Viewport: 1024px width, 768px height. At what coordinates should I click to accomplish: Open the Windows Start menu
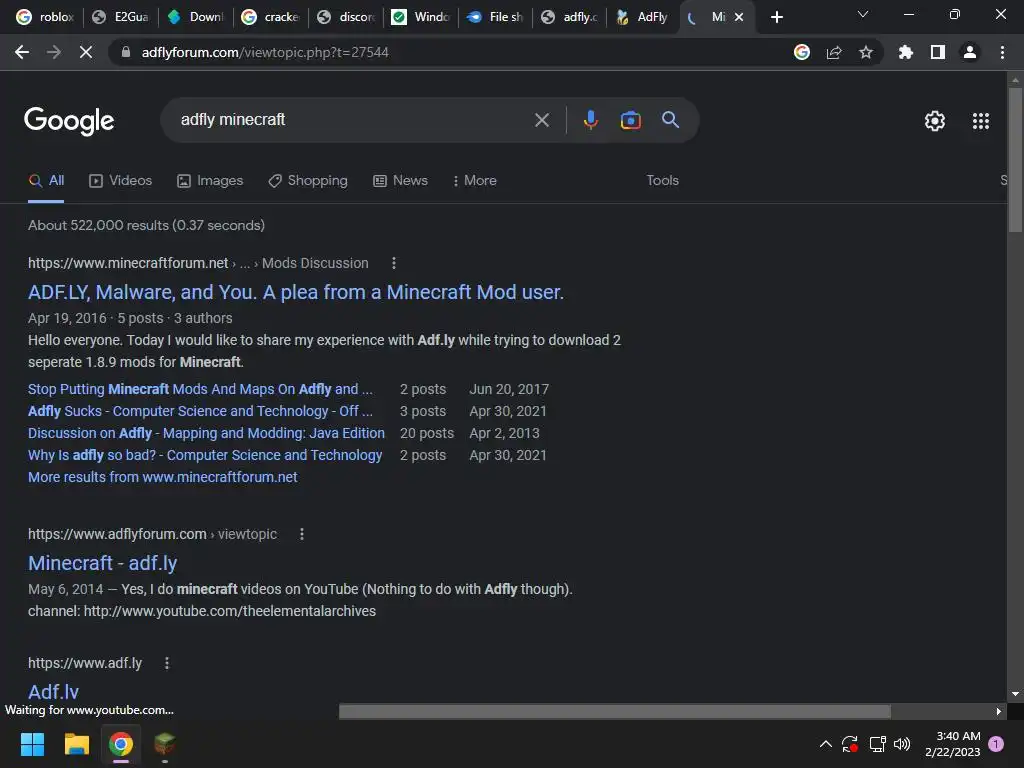(x=32, y=744)
